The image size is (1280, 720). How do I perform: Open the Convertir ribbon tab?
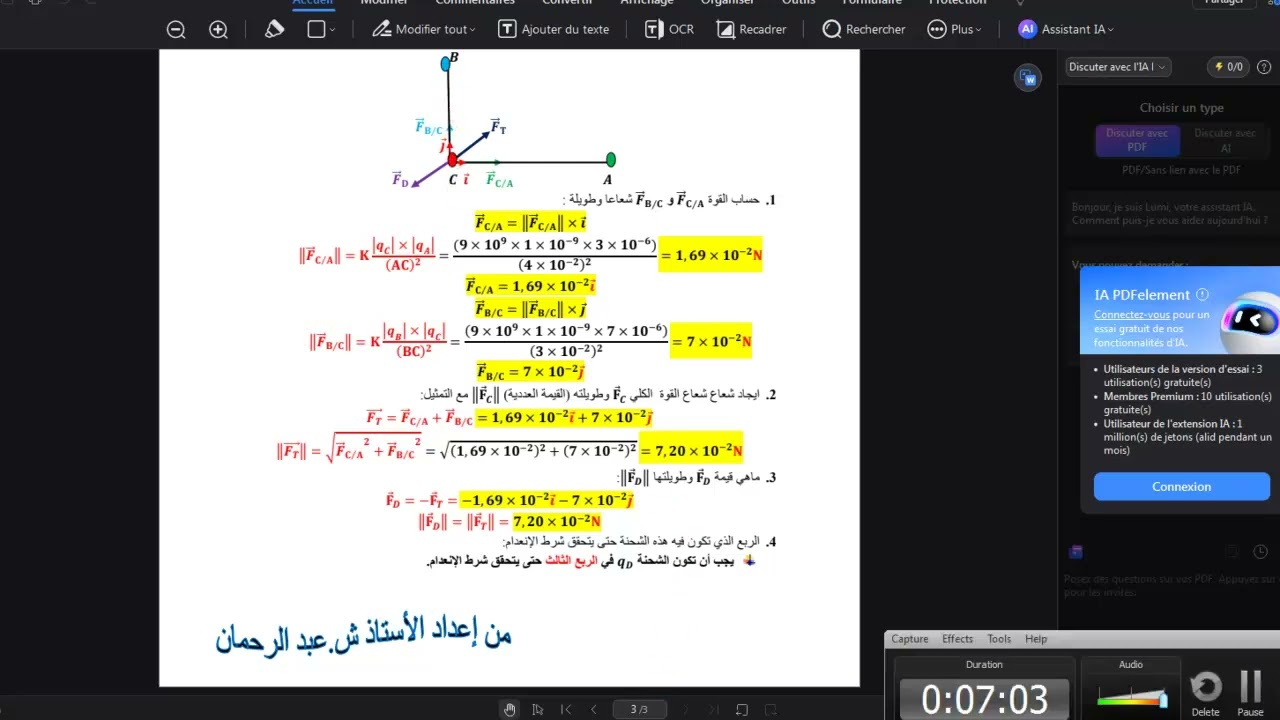pyautogui.click(x=567, y=3)
